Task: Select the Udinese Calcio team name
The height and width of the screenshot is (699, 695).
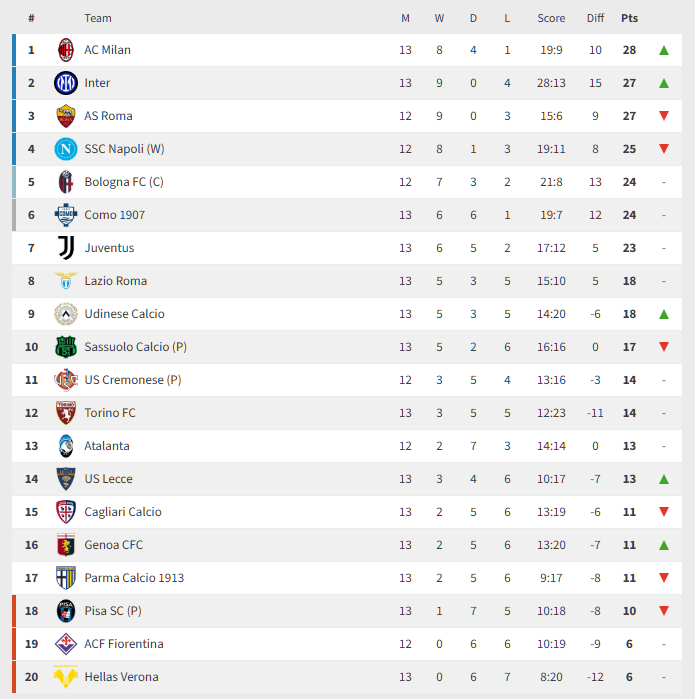Action: 124,314
